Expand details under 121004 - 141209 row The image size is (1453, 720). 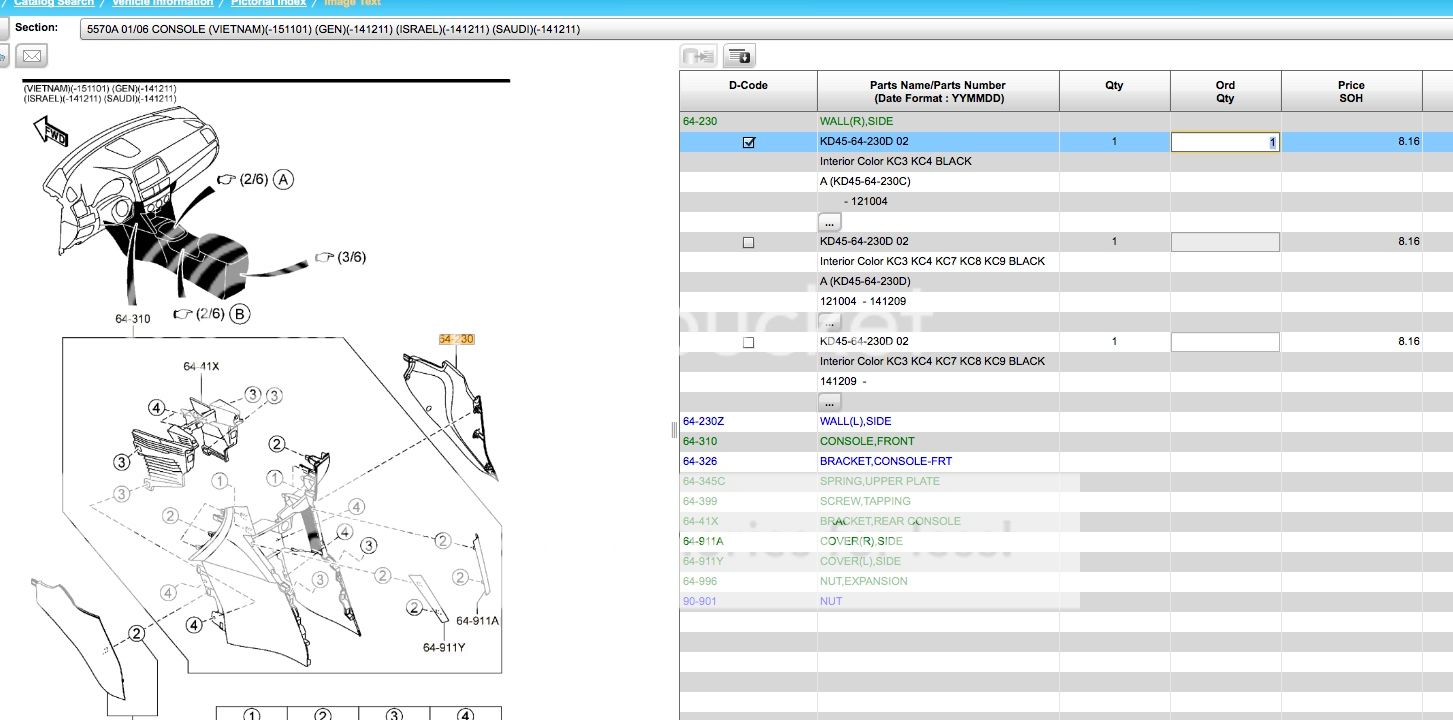point(830,322)
